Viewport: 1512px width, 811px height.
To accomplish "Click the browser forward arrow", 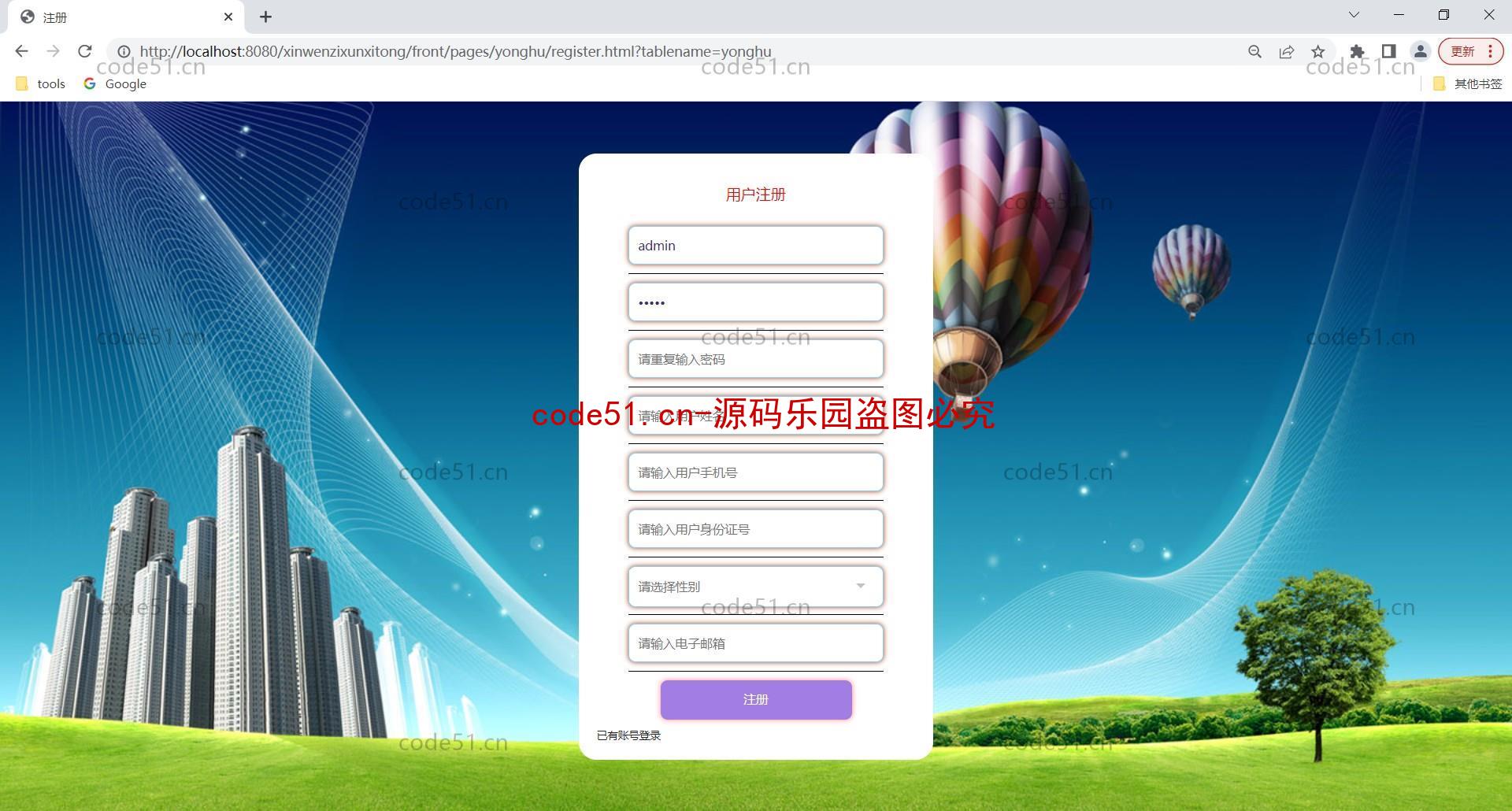I will pyautogui.click(x=53, y=51).
